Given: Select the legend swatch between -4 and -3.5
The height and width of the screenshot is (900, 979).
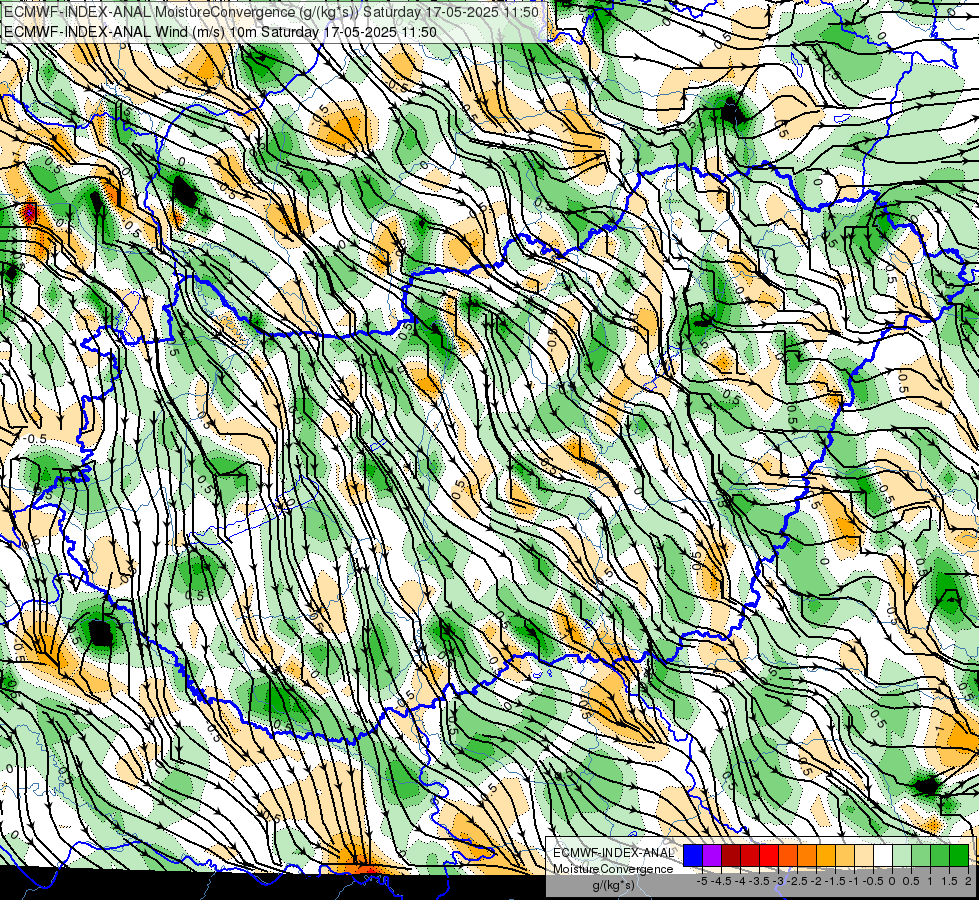Looking at the screenshot, I should coord(750,856).
